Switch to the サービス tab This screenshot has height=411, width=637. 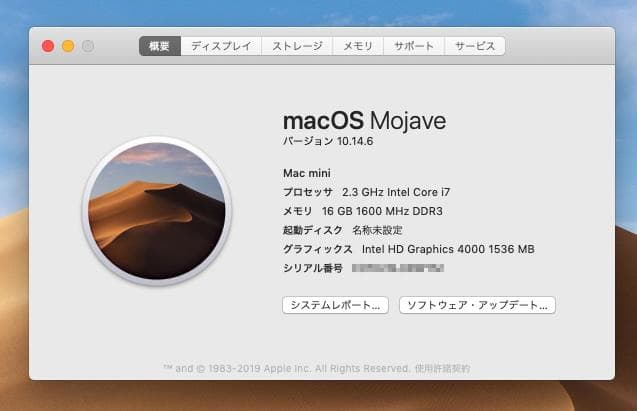coord(475,46)
